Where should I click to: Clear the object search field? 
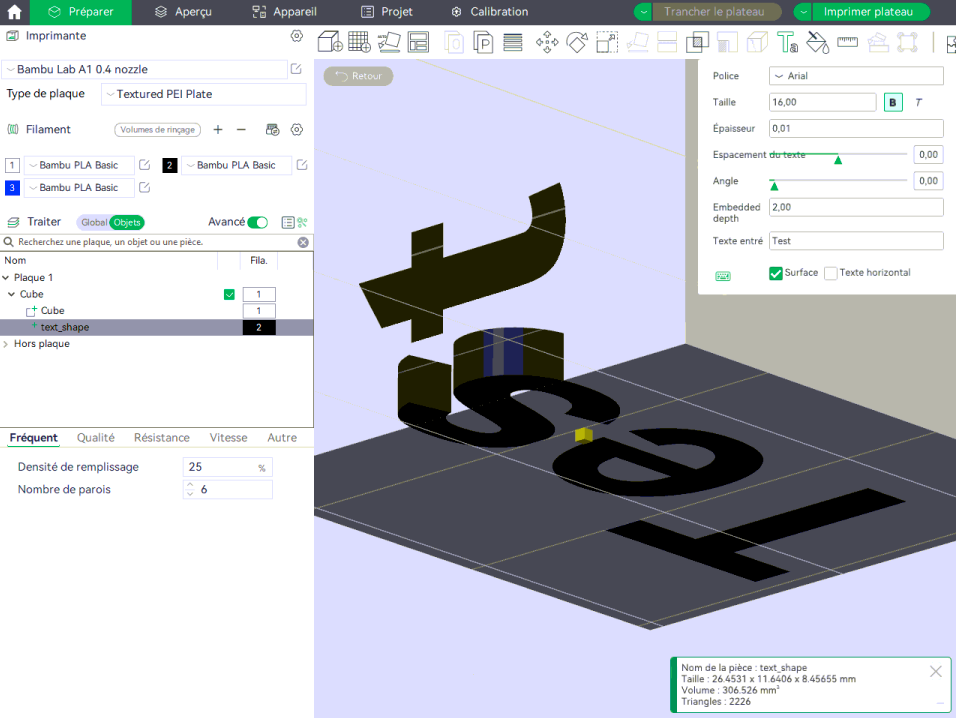click(303, 243)
